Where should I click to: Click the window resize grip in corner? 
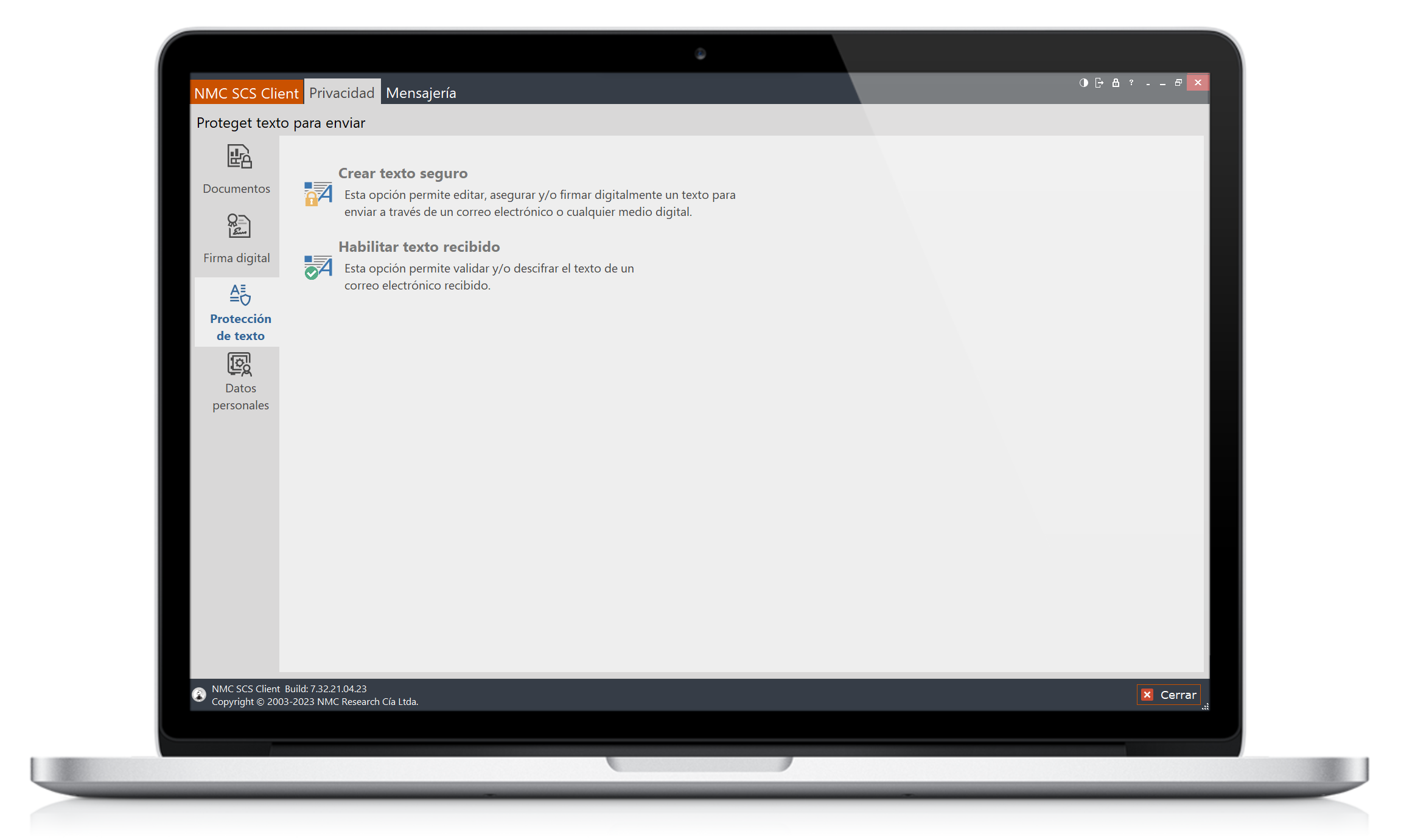click(1205, 706)
